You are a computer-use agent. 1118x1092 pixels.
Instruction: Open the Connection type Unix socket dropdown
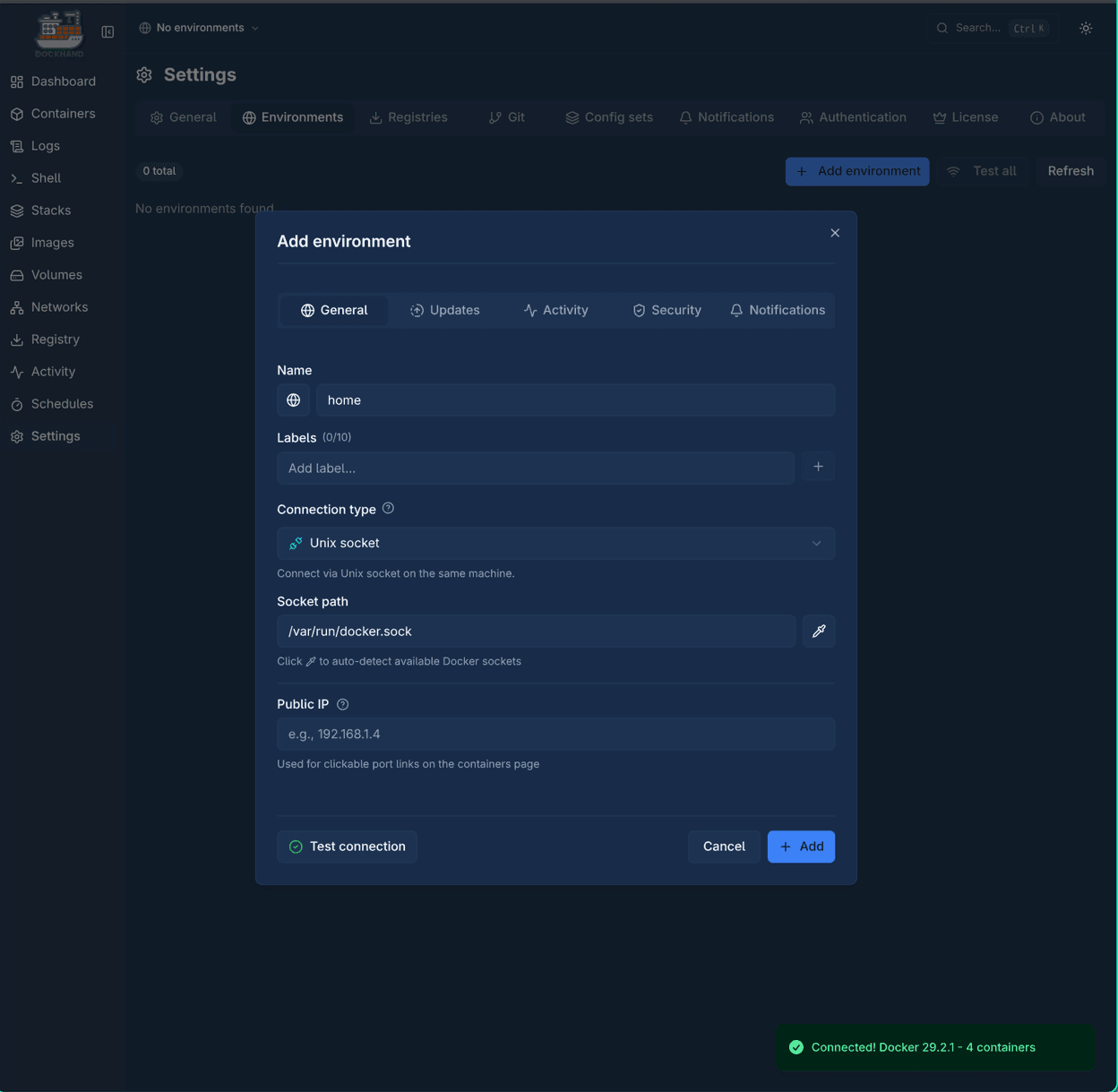pyautogui.click(x=555, y=544)
